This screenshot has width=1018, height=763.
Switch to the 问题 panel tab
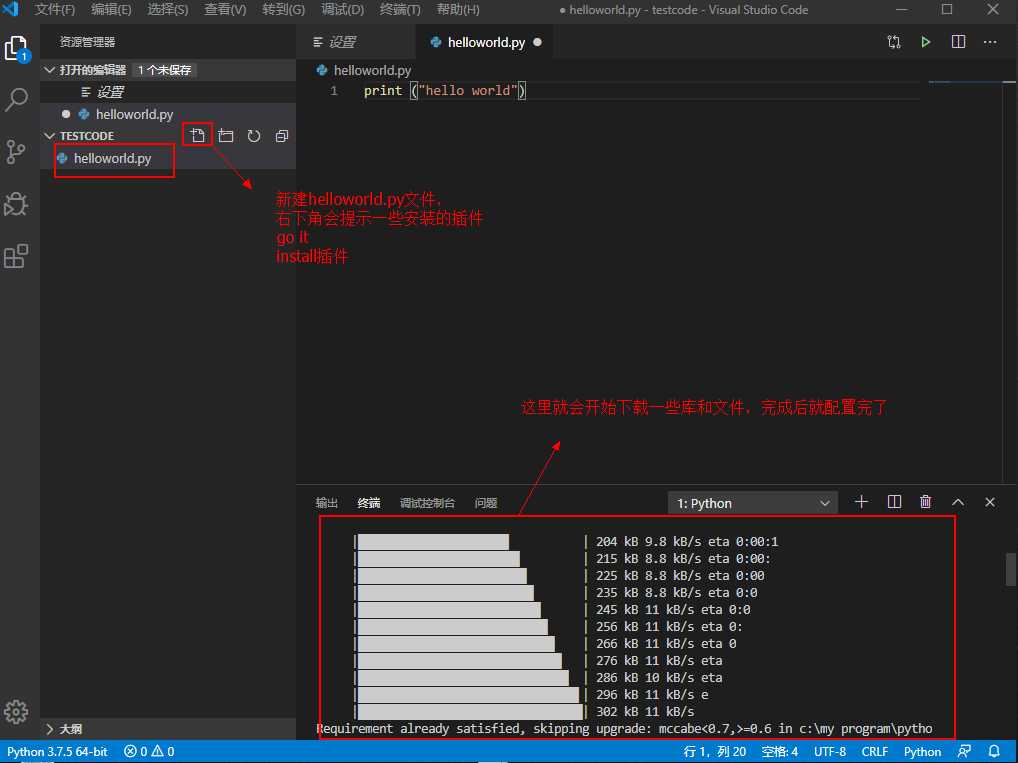click(x=486, y=503)
